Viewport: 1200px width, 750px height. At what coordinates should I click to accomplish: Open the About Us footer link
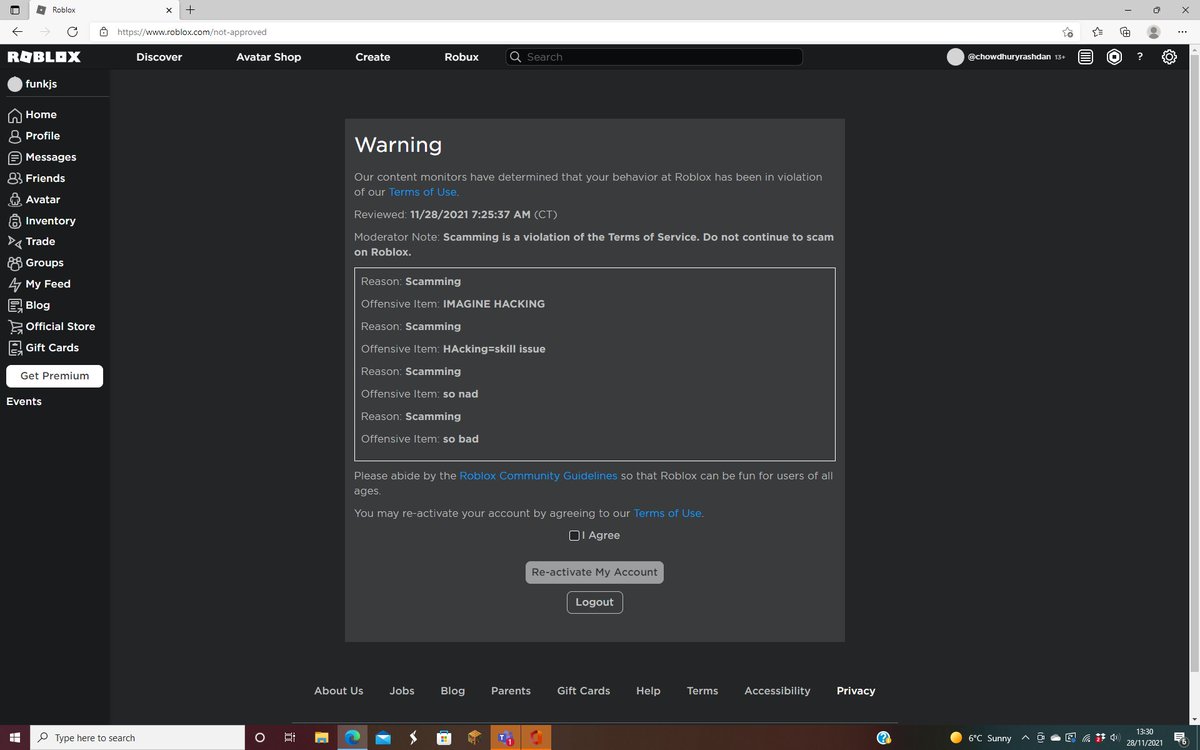click(339, 691)
